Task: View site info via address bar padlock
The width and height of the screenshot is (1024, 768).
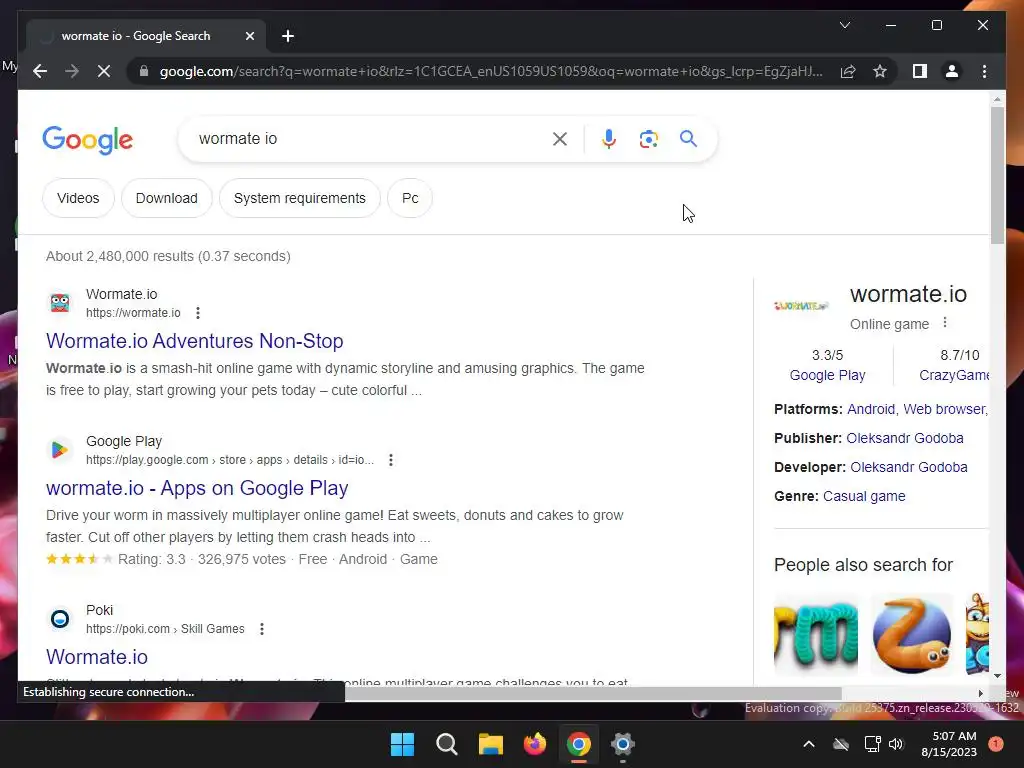Action: 144,71
